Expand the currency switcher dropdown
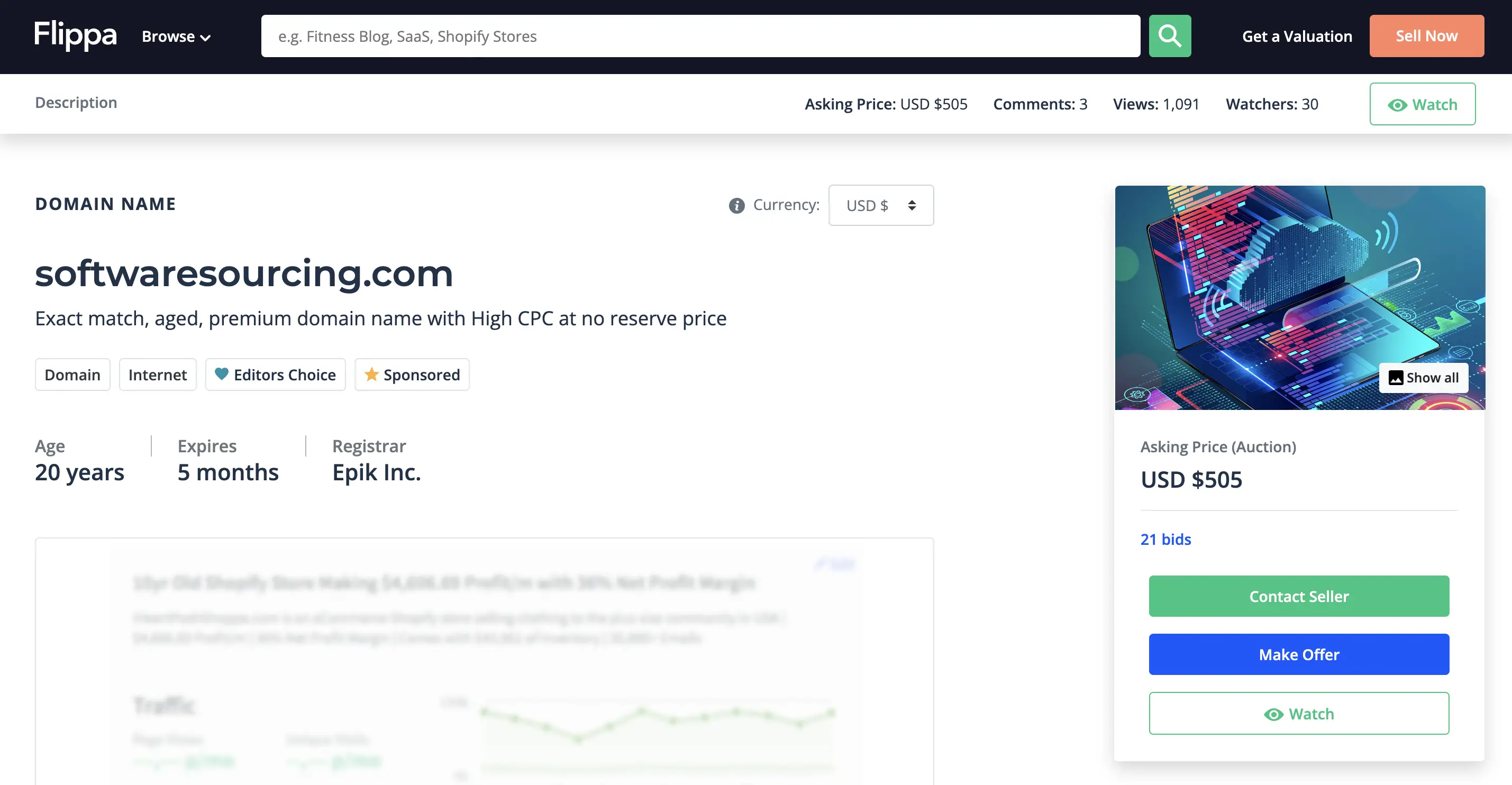This screenshot has width=1512, height=785. click(879, 205)
